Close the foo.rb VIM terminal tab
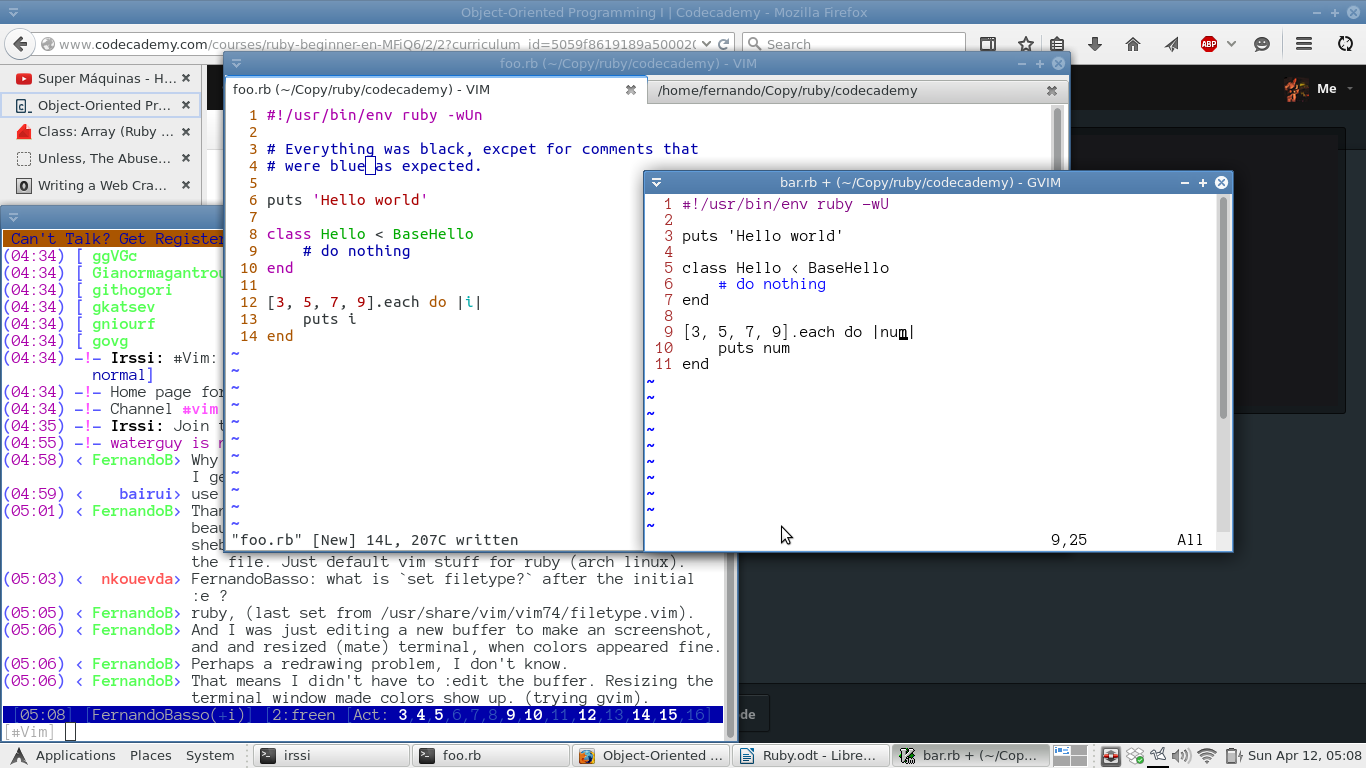The width and height of the screenshot is (1366, 768). pyautogui.click(x=631, y=90)
